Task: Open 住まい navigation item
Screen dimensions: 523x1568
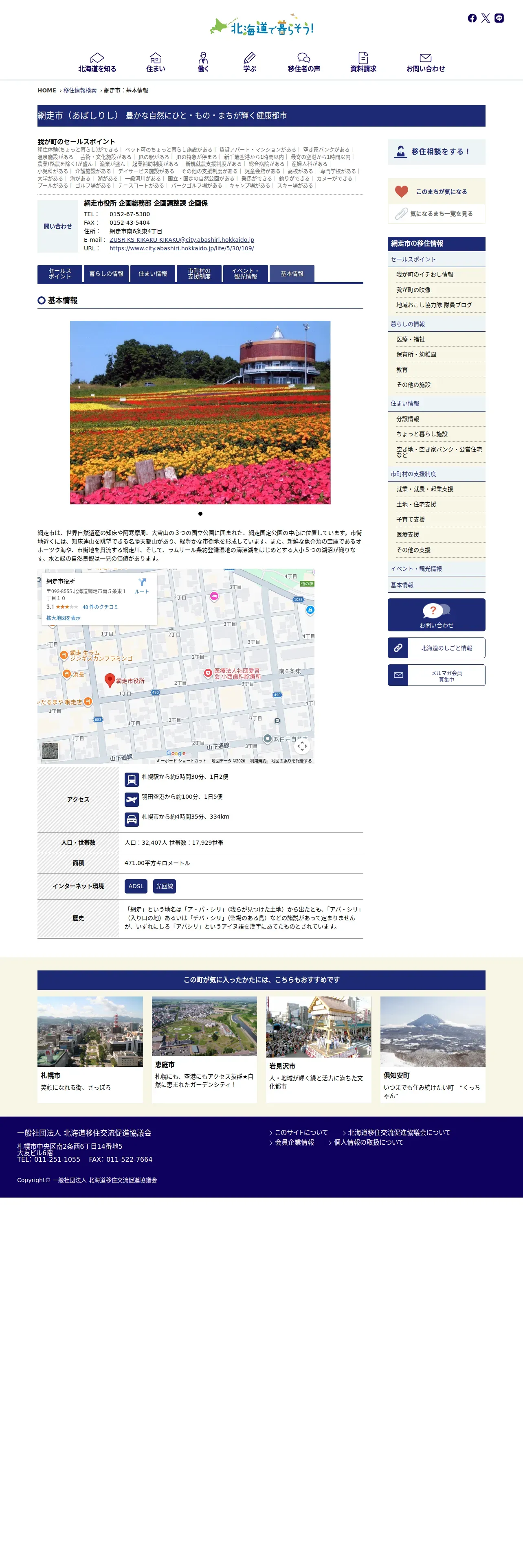Action: click(155, 63)
